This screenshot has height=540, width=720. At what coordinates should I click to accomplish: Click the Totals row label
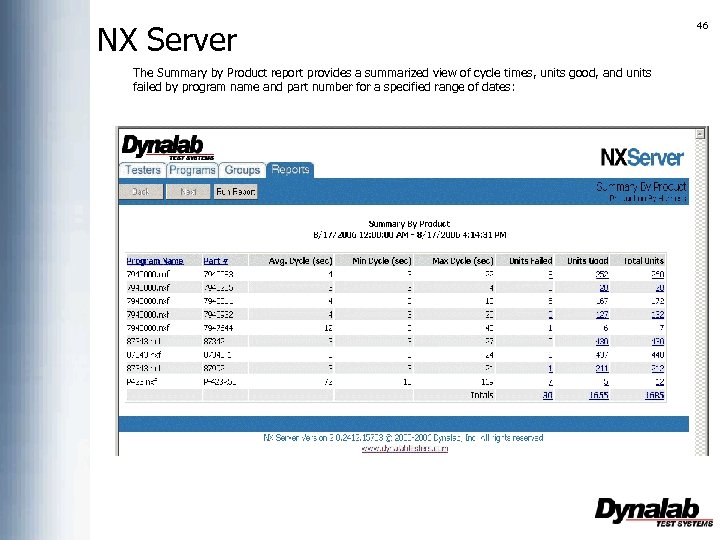click(x=482, y=395)
